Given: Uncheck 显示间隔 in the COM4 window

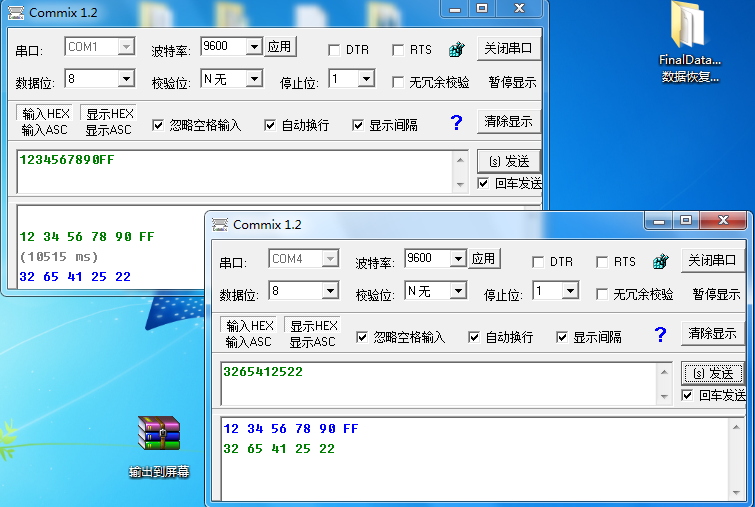Looking at the screenshot, I should pos(562,338).
